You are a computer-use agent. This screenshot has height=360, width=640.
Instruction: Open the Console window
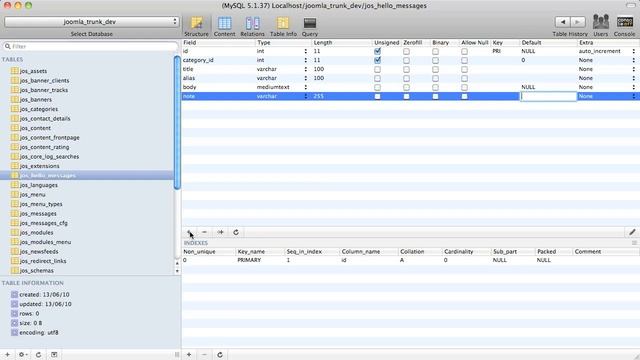[x=624, y=25]
